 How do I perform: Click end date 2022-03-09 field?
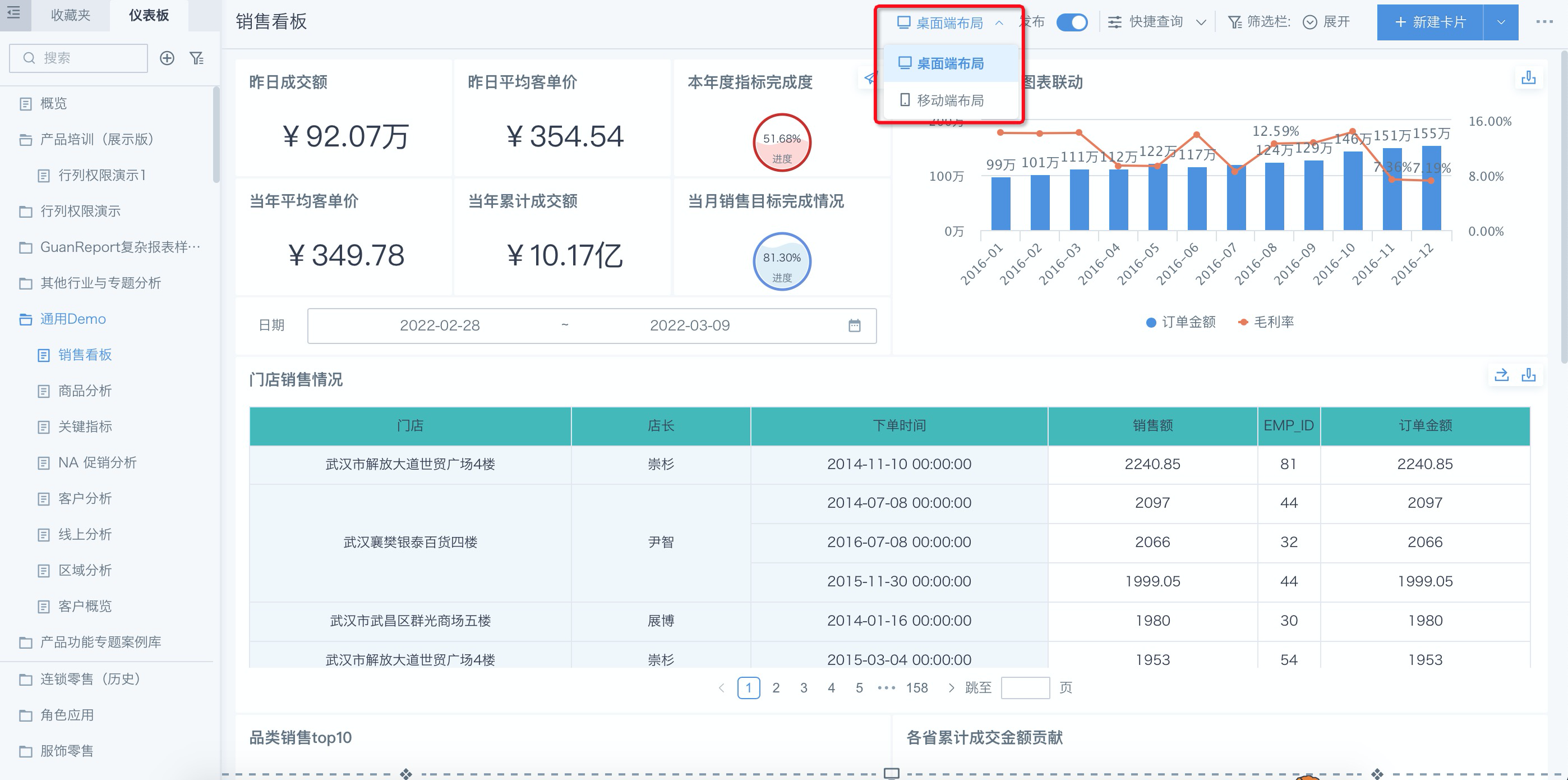click(x=690, y=326)
